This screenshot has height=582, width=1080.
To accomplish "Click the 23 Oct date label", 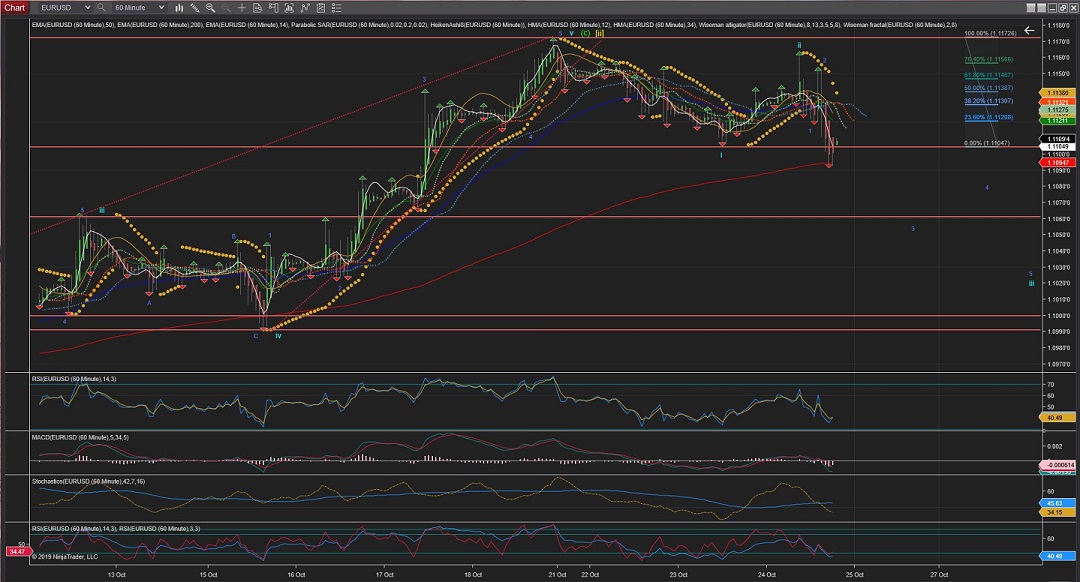I will coord(678,574).
